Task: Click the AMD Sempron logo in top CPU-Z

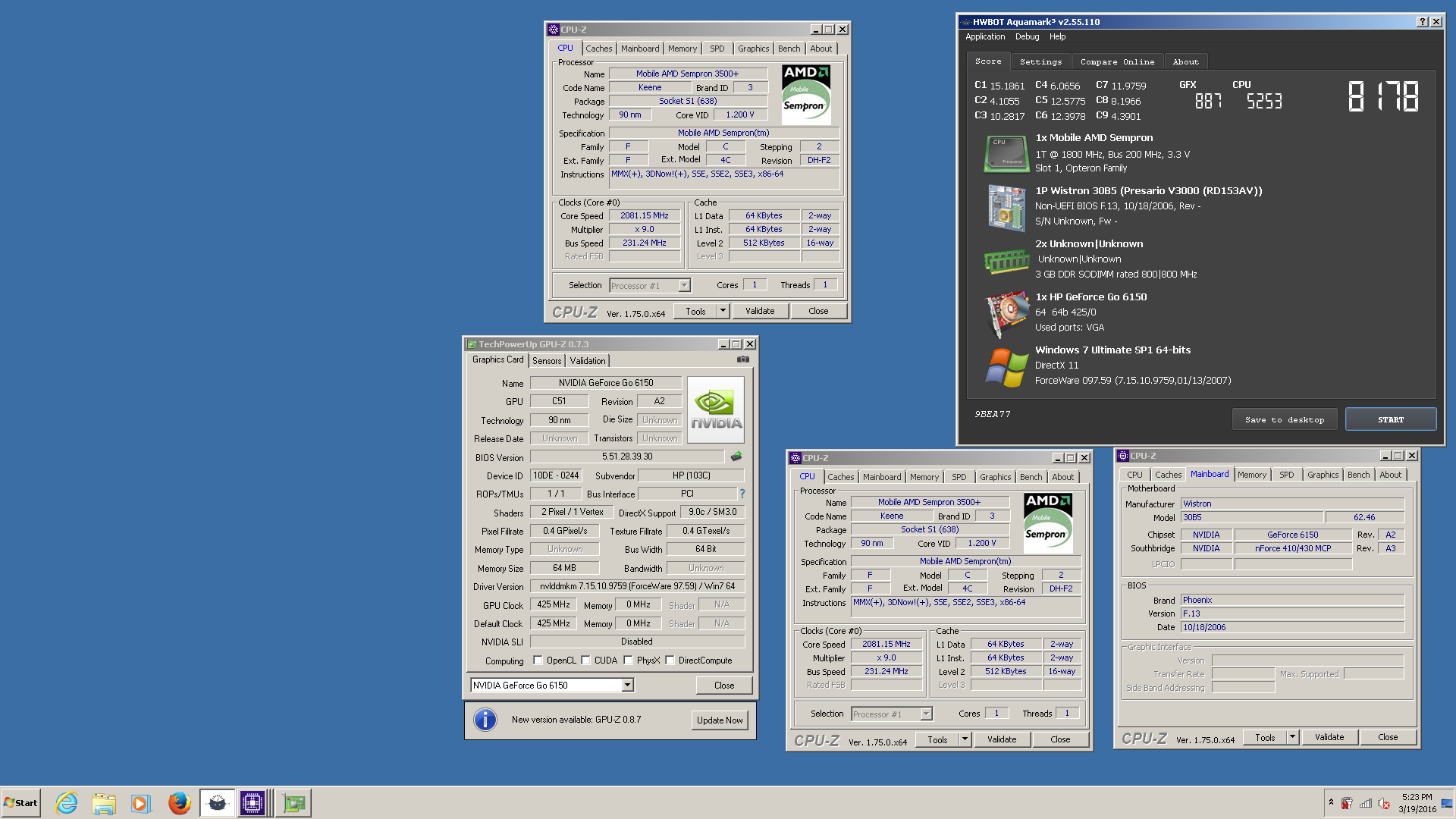Action: click(806, 94)
